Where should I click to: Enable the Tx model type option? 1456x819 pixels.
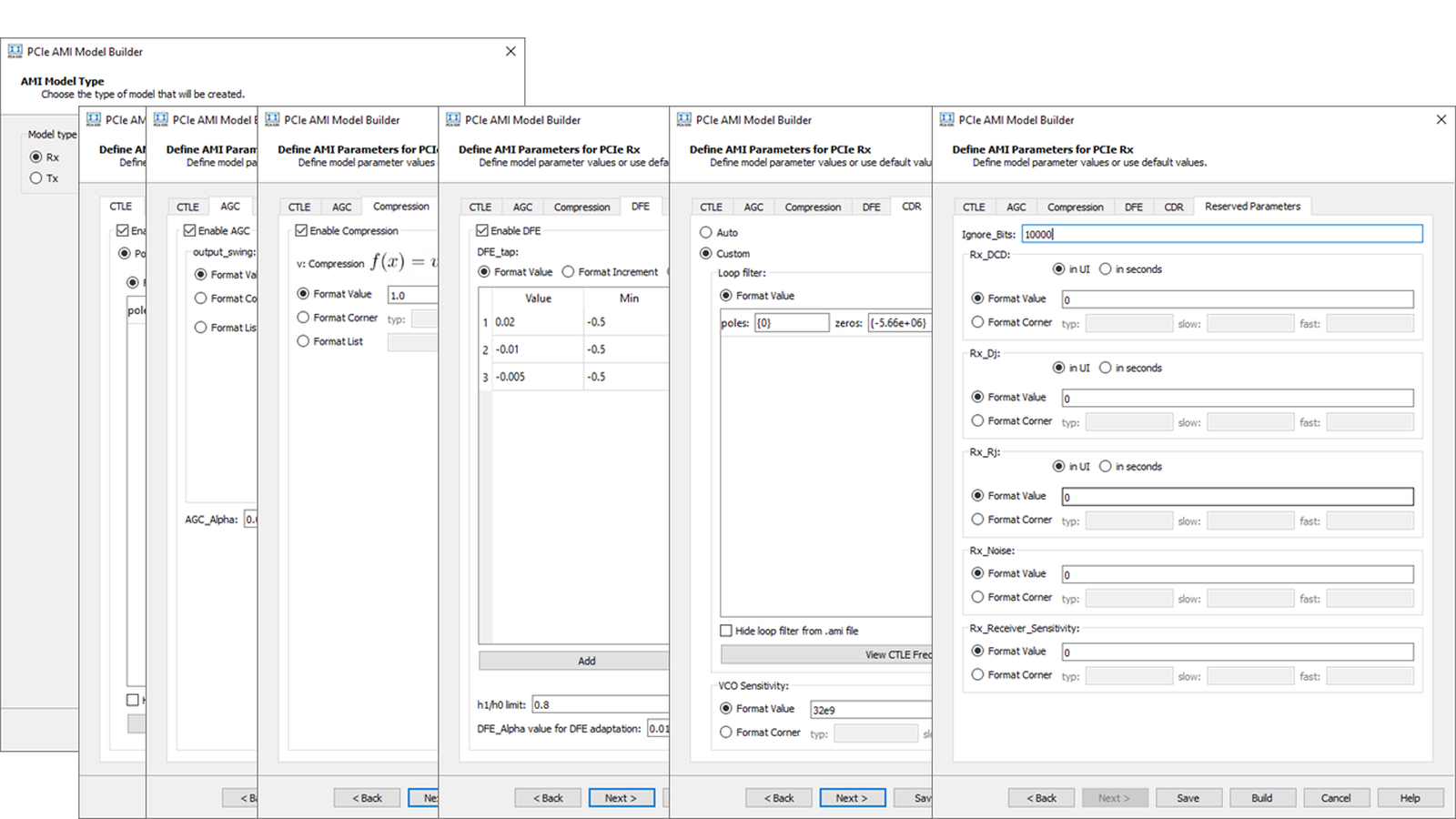point(36,178)
